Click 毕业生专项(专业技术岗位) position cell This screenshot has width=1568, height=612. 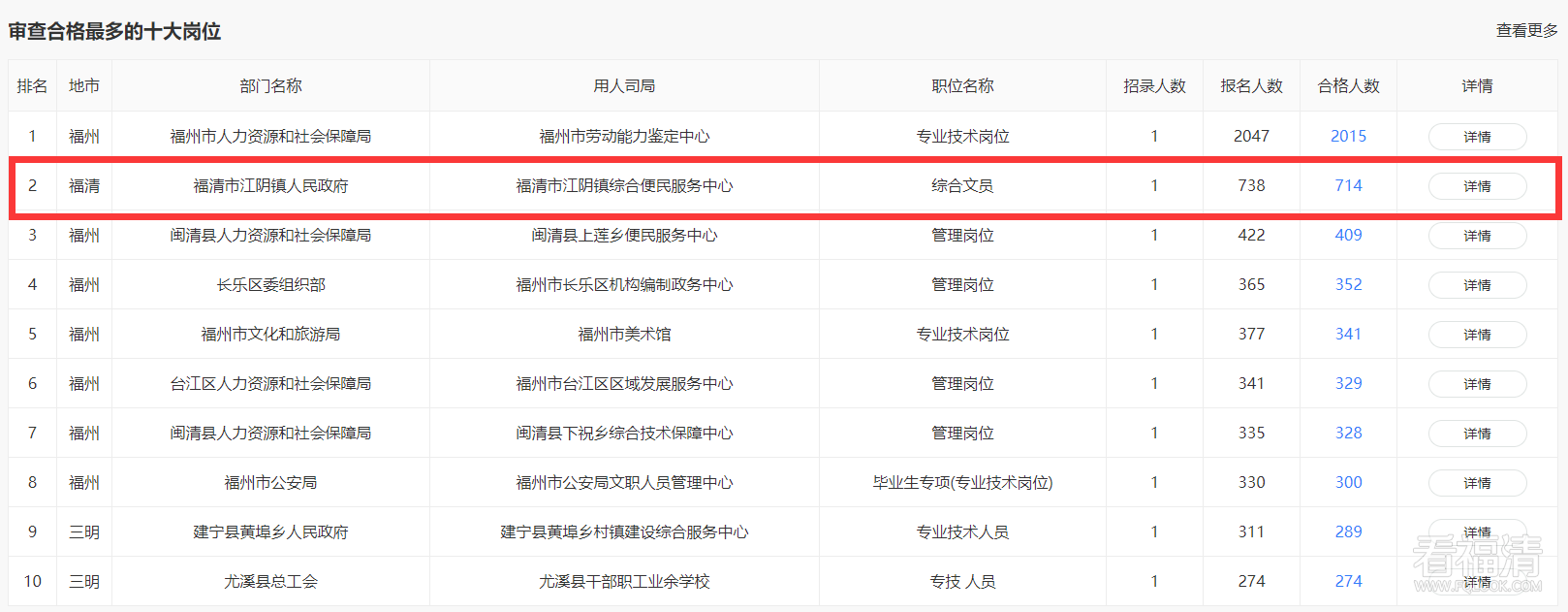click(962, 482)
